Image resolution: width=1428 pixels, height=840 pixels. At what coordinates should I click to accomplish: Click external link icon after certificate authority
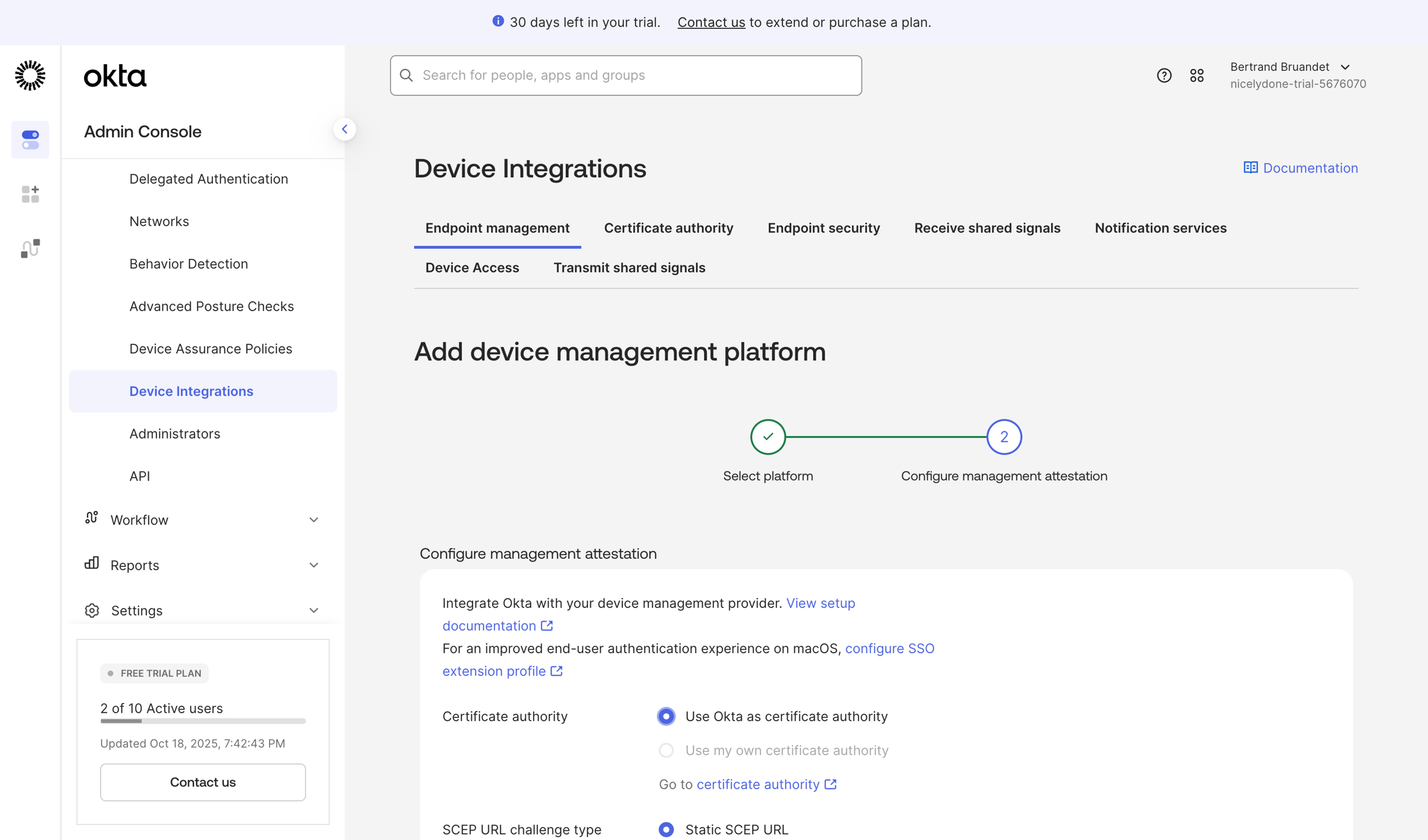coord(831,785)
